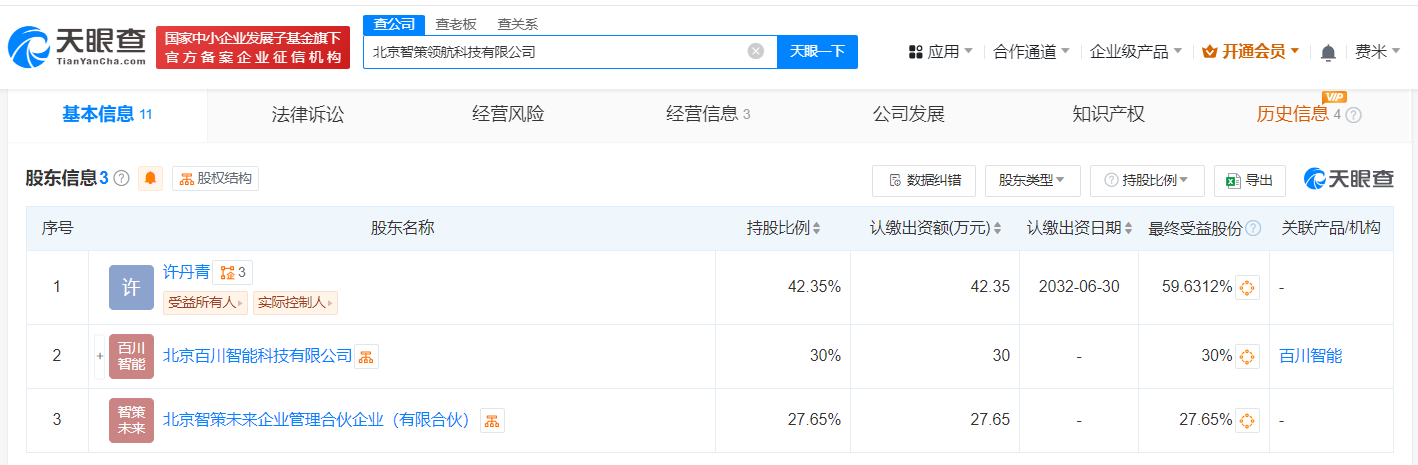Screen dimensions: 1418x465
Task: Sort by 认缴出资额(万元) column arrows
Action: point(997,229)
